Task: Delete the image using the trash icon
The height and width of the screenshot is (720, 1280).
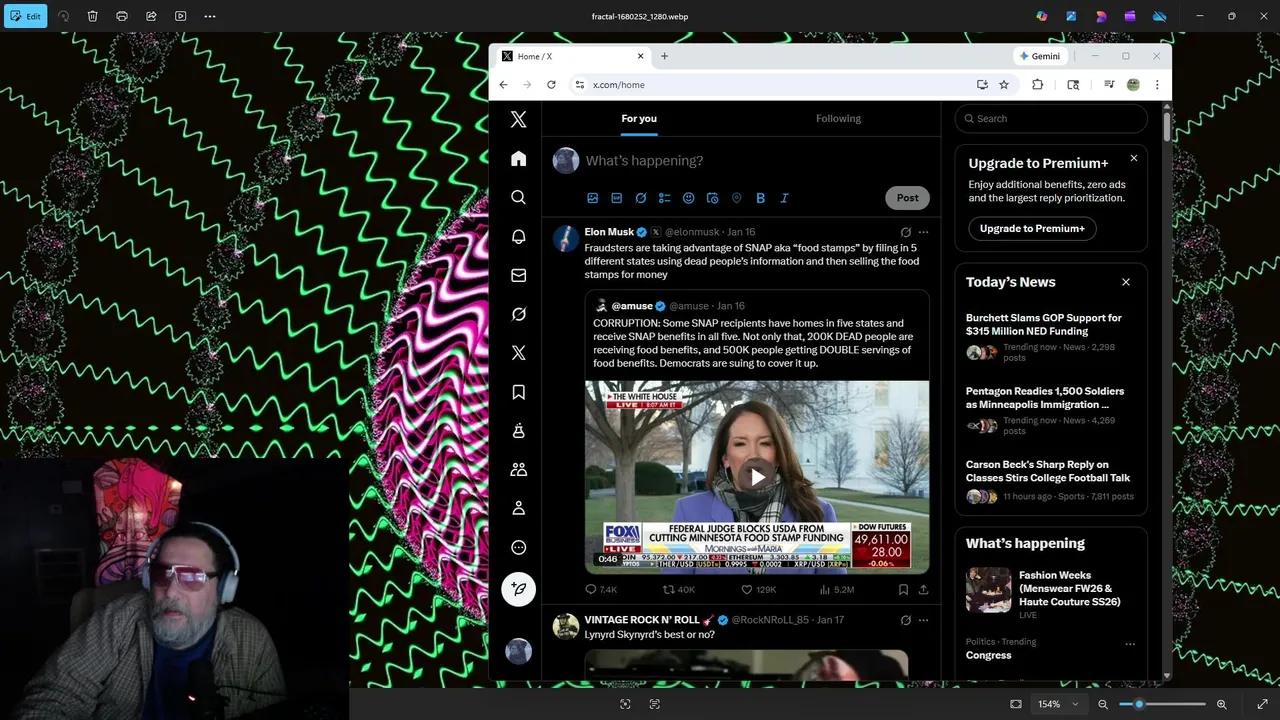Action: click(x=93, y=16)
